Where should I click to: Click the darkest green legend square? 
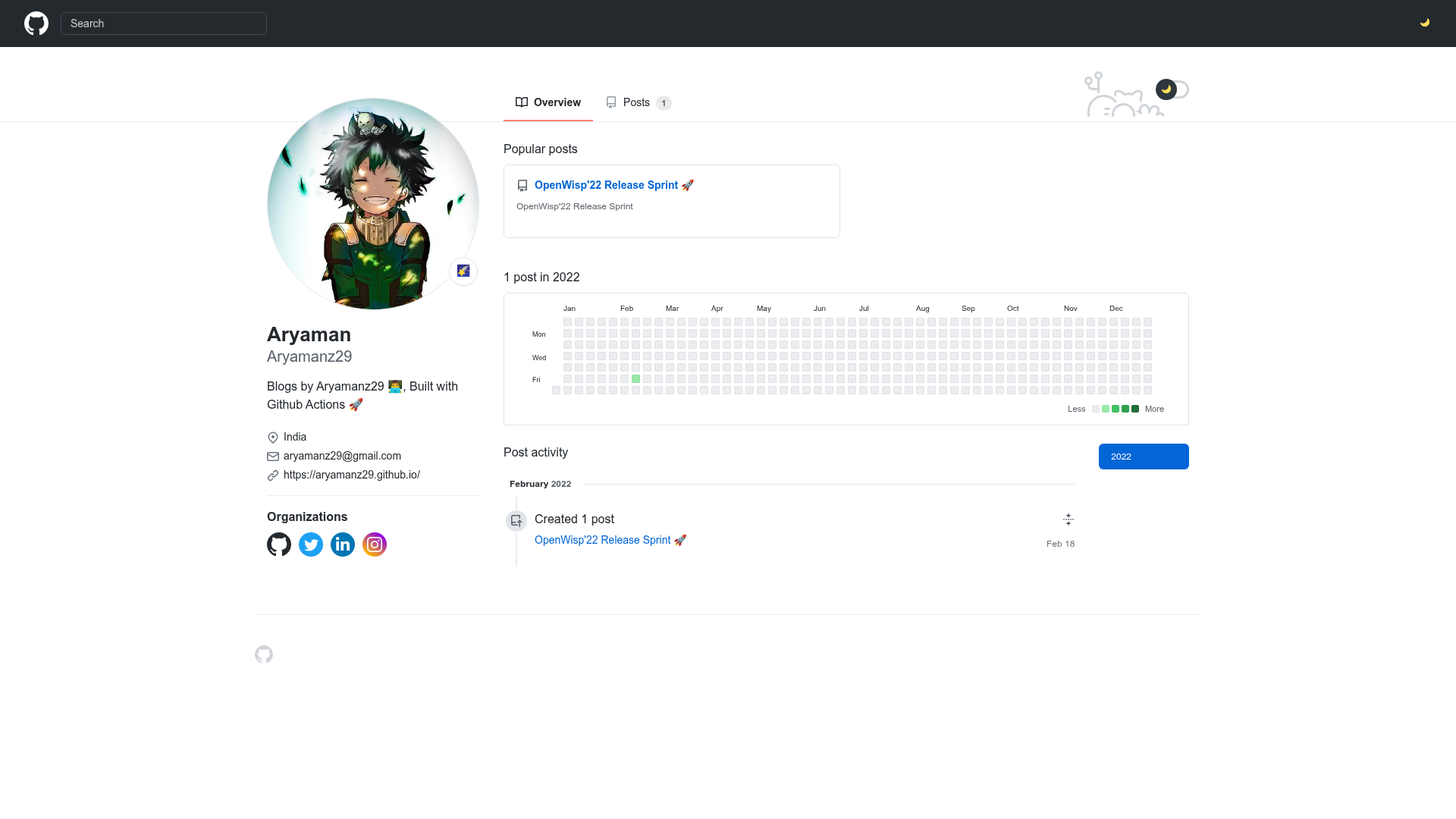coord(1135,409)
